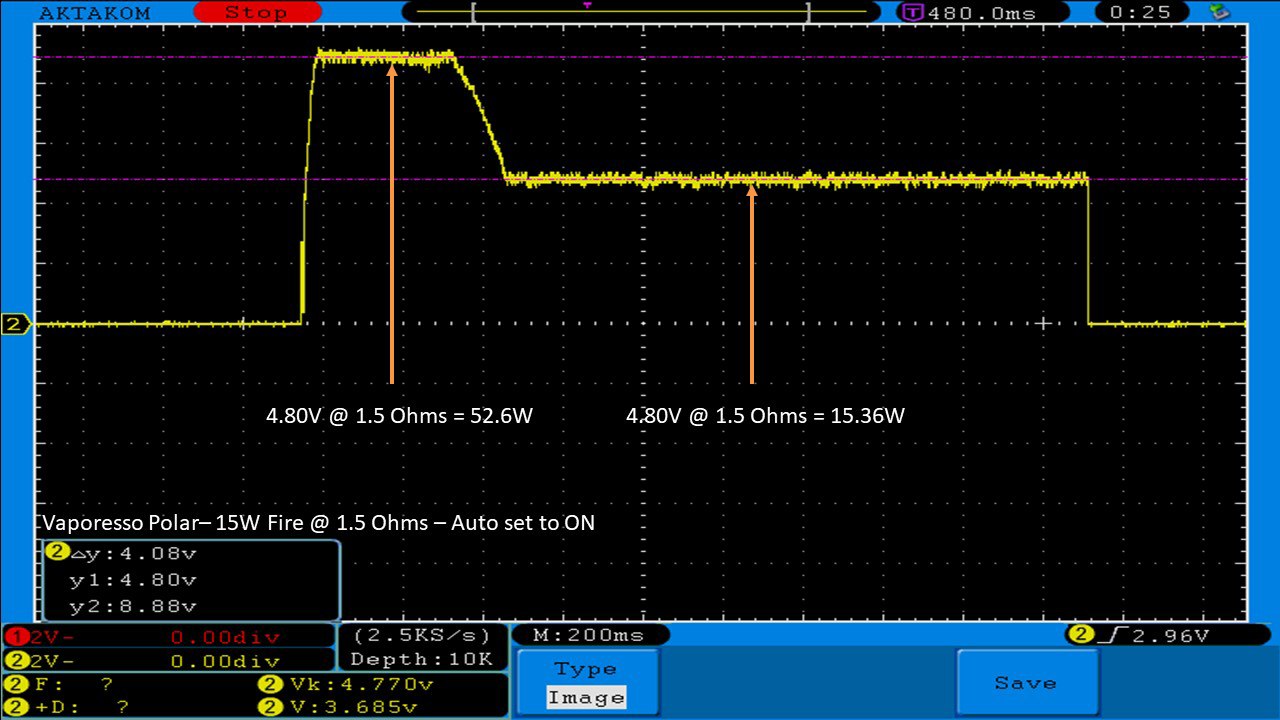Click the red Stop run-status indicator
Image resolution: width=1280 pixels, height=720 pixels.
[256, 12]
